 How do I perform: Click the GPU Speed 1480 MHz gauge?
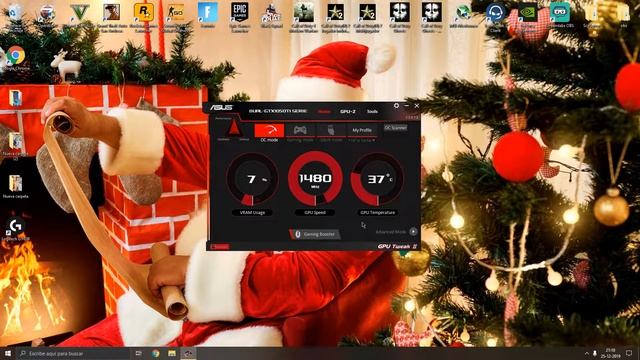click(x=315, y=179)
